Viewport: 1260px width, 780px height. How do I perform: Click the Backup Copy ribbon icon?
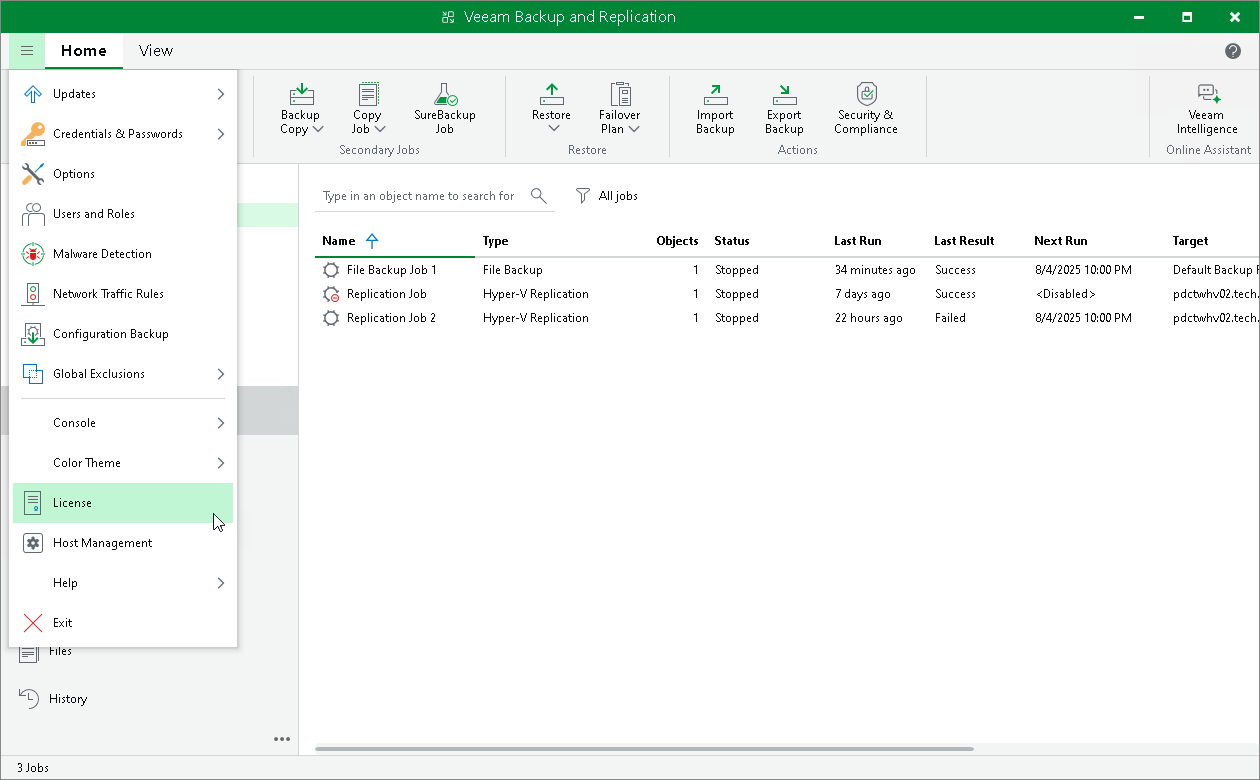point(301,94)
